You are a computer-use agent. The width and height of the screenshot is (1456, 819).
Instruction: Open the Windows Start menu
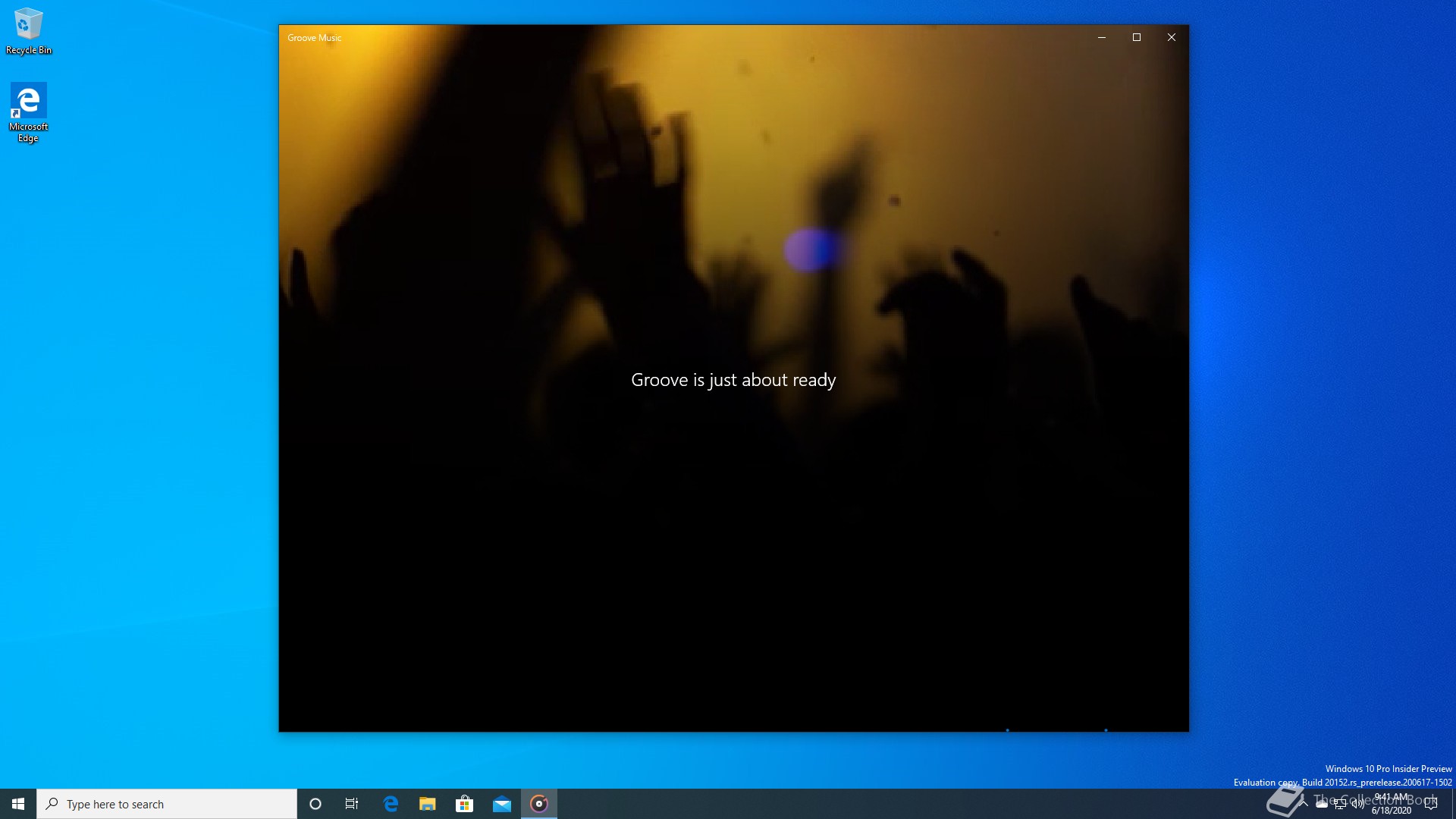tap(18, 804)
